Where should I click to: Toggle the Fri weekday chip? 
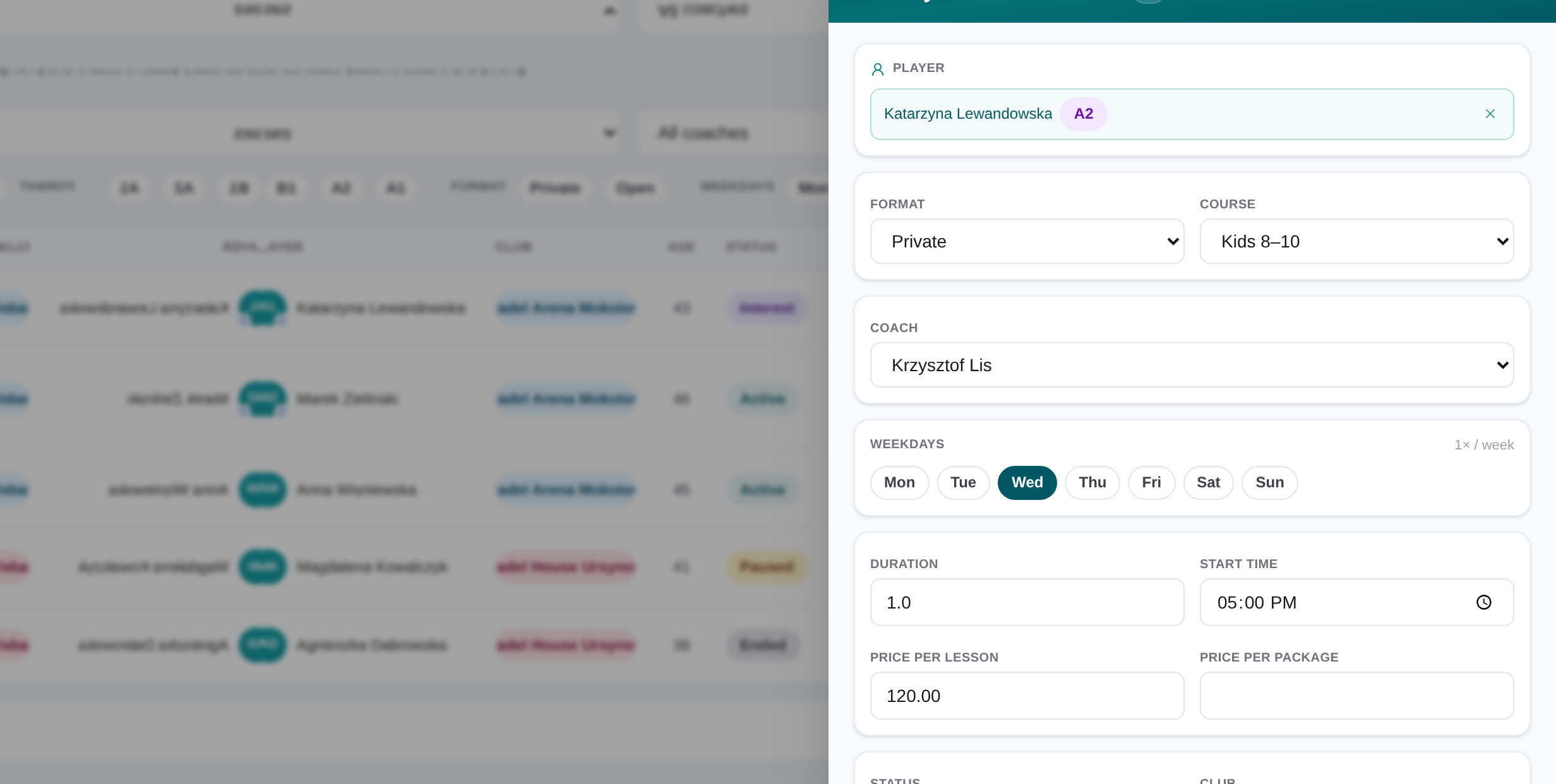click(1151, 483)
